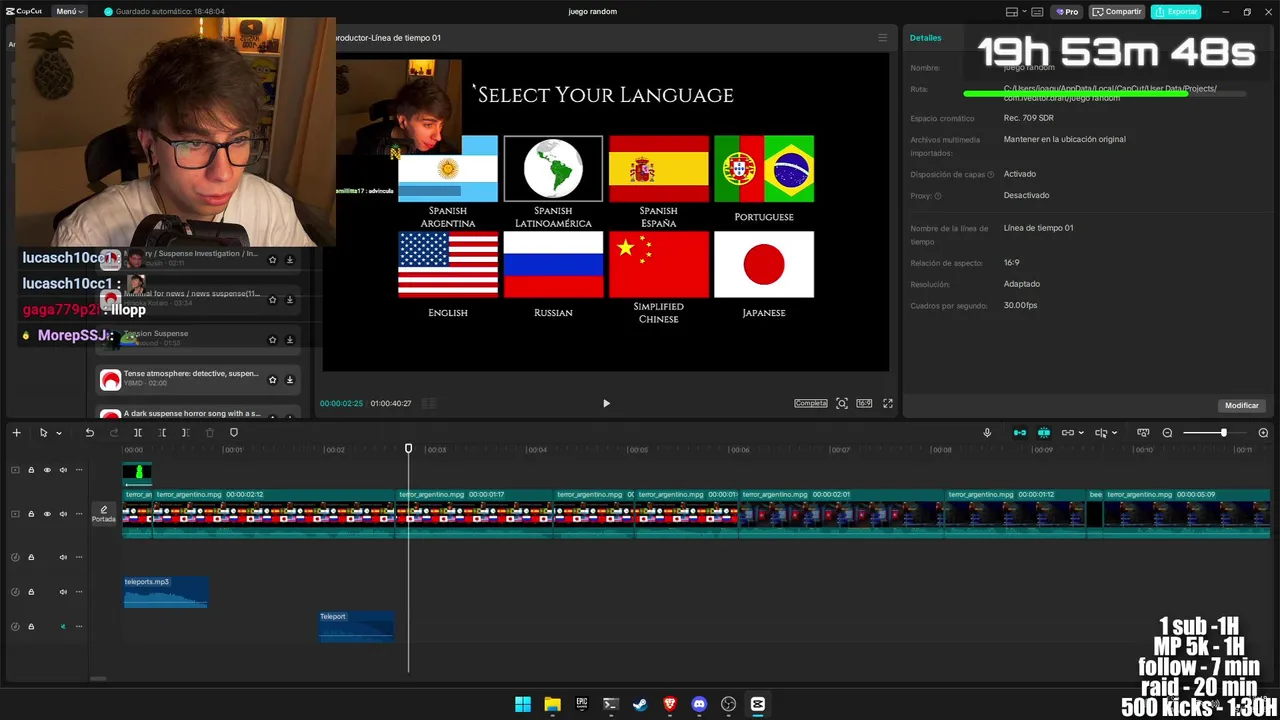Lock the teleports.mp3 audio track
Screen dimensions: 1280x720
31,592
